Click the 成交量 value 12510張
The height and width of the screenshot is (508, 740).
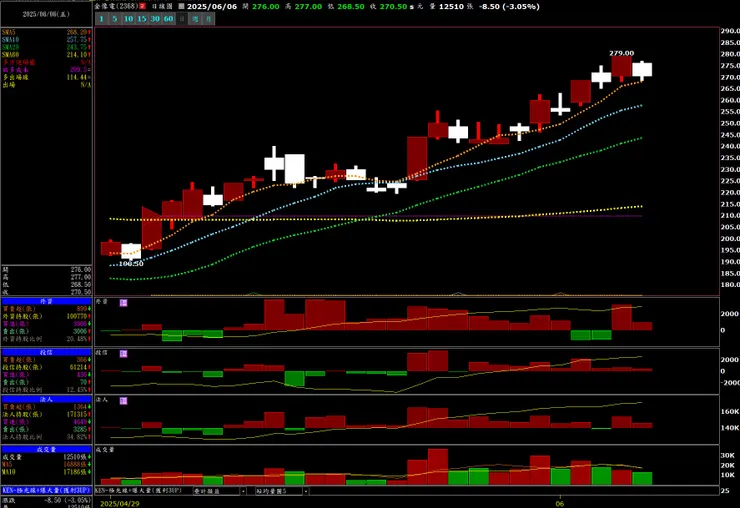coord(77,457)
